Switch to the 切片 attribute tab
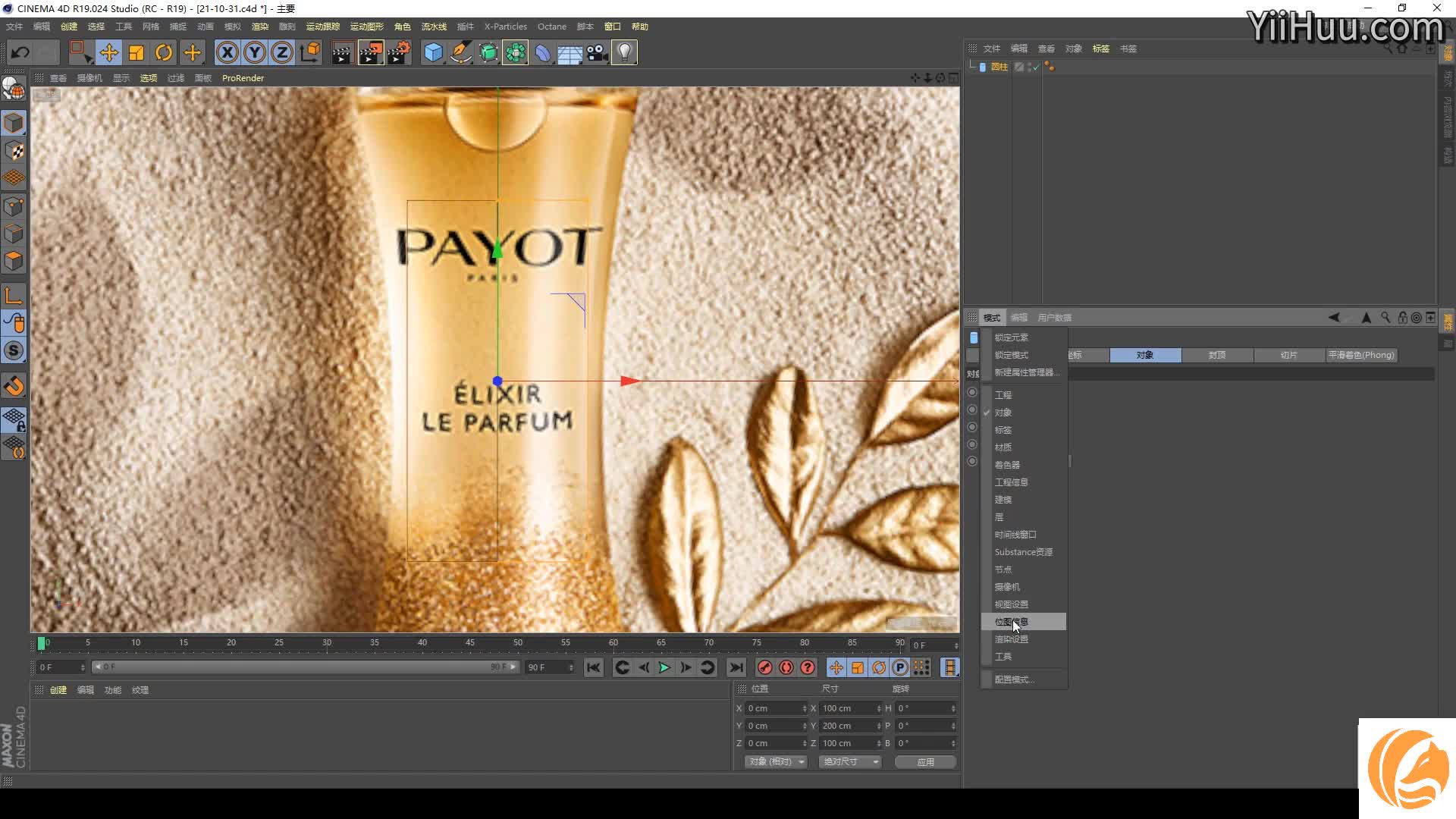1456x819 pixels. pos(1289,355)
